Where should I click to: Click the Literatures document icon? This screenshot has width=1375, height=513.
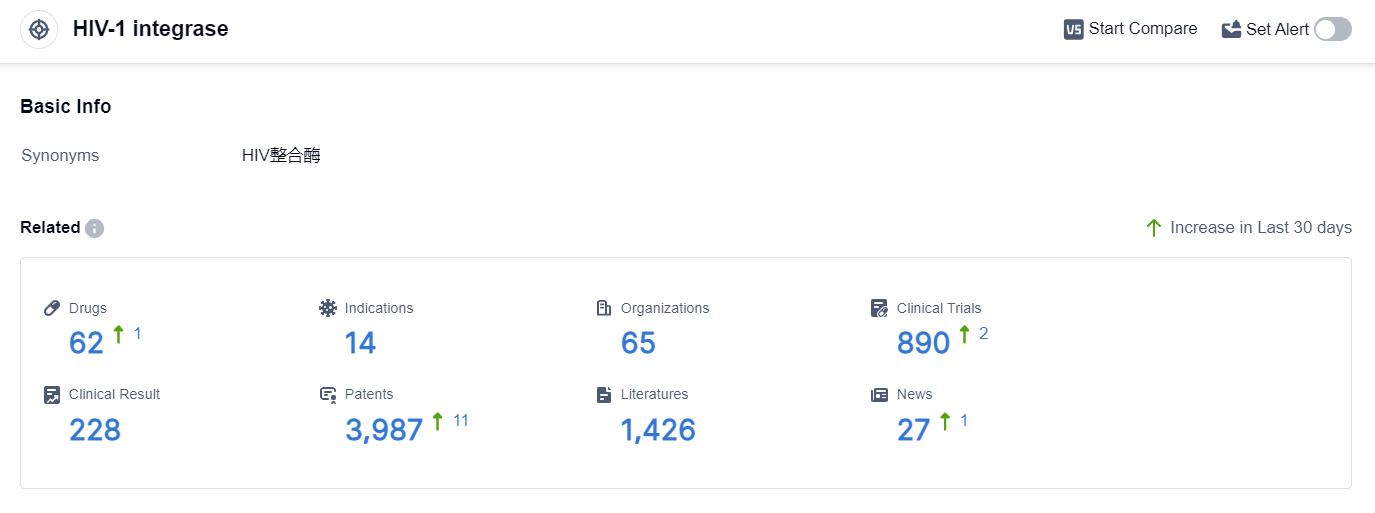pos(603,394)
